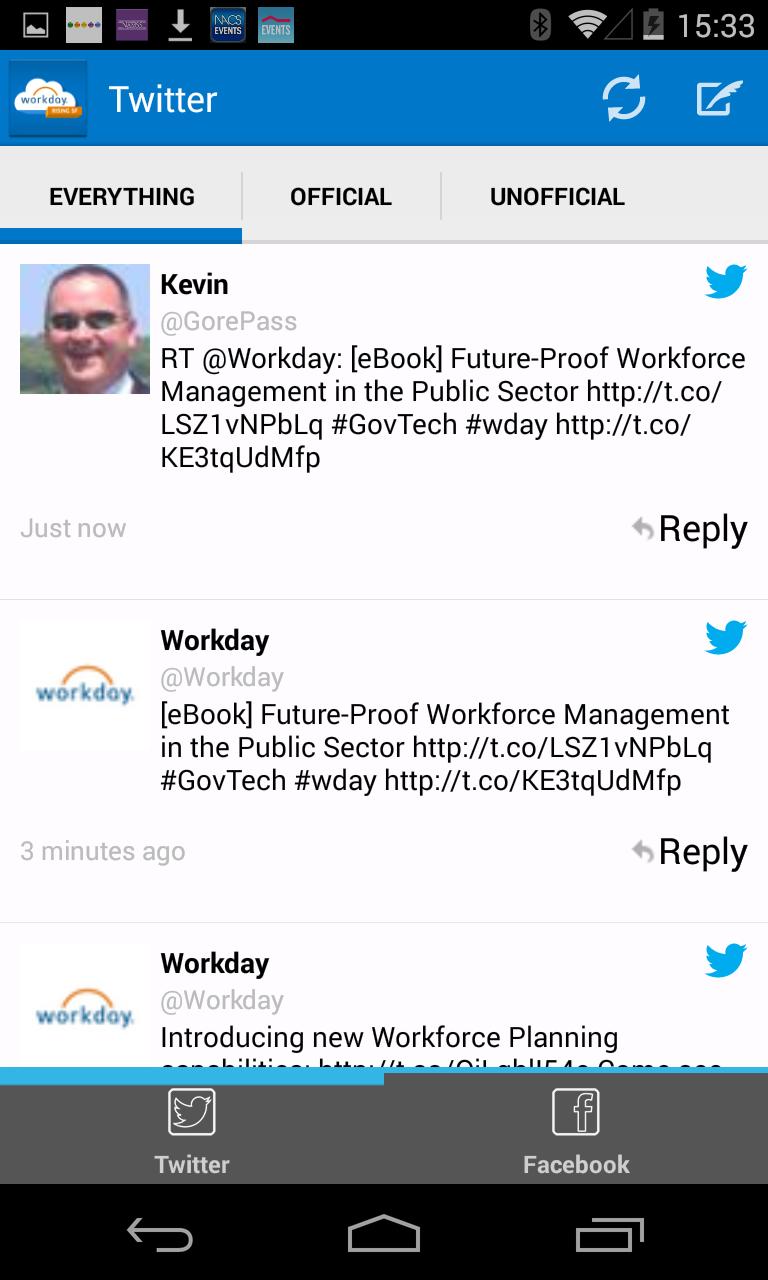Tap the Workday app logo in header

(48, 99)
